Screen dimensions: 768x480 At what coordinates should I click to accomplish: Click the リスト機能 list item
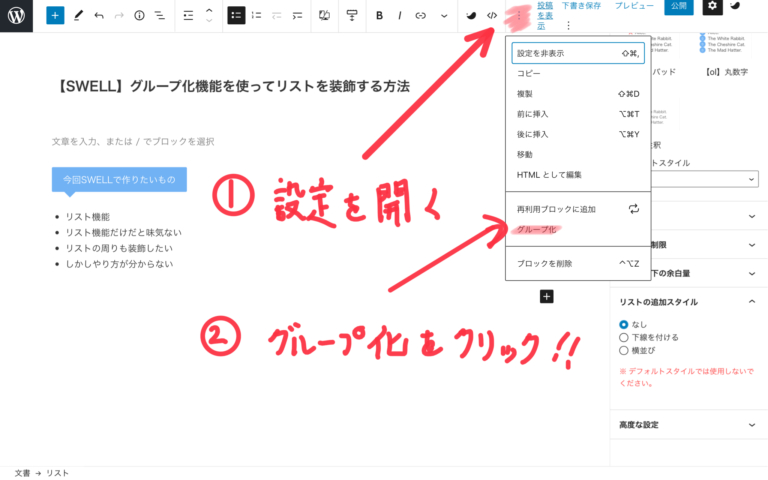(x=88, y=217)
